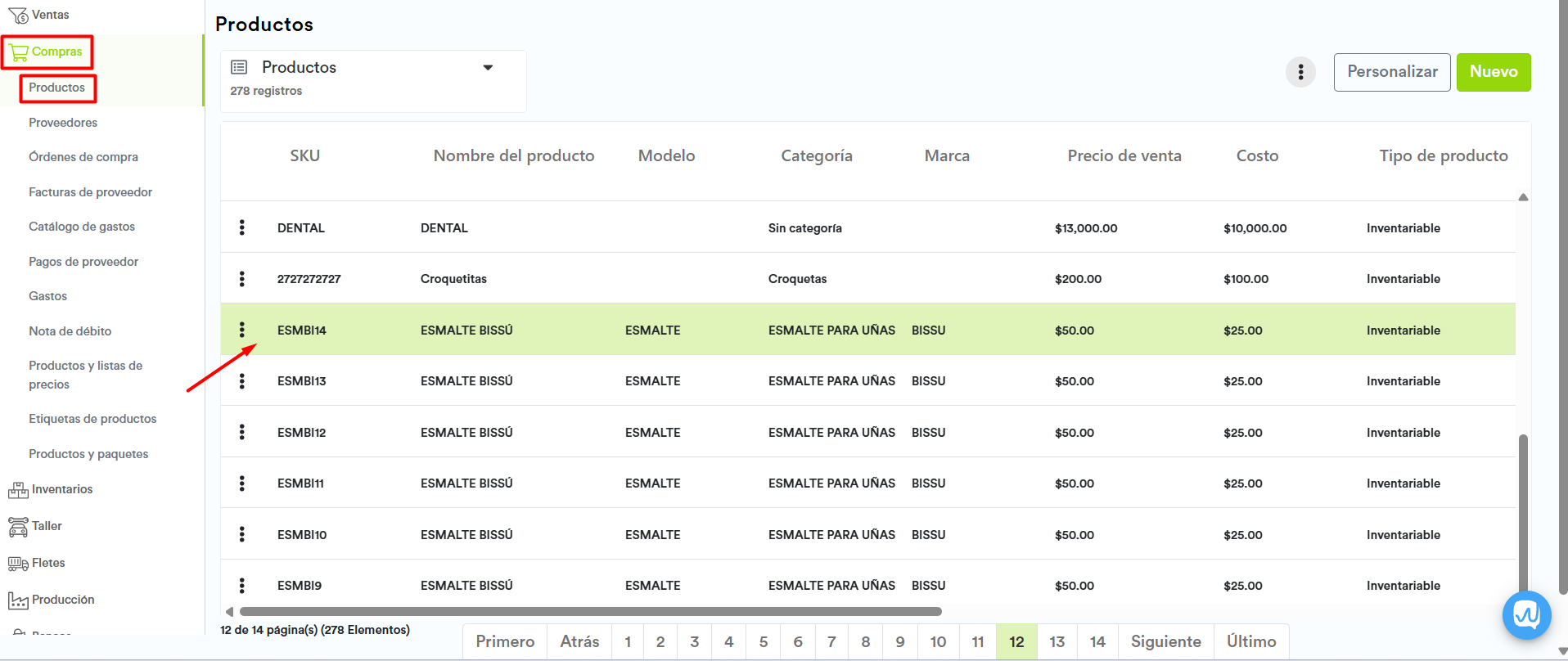The image size is (1568, 661).
Task: Go to page 13 in pagination
Action: click(1057, 642)
